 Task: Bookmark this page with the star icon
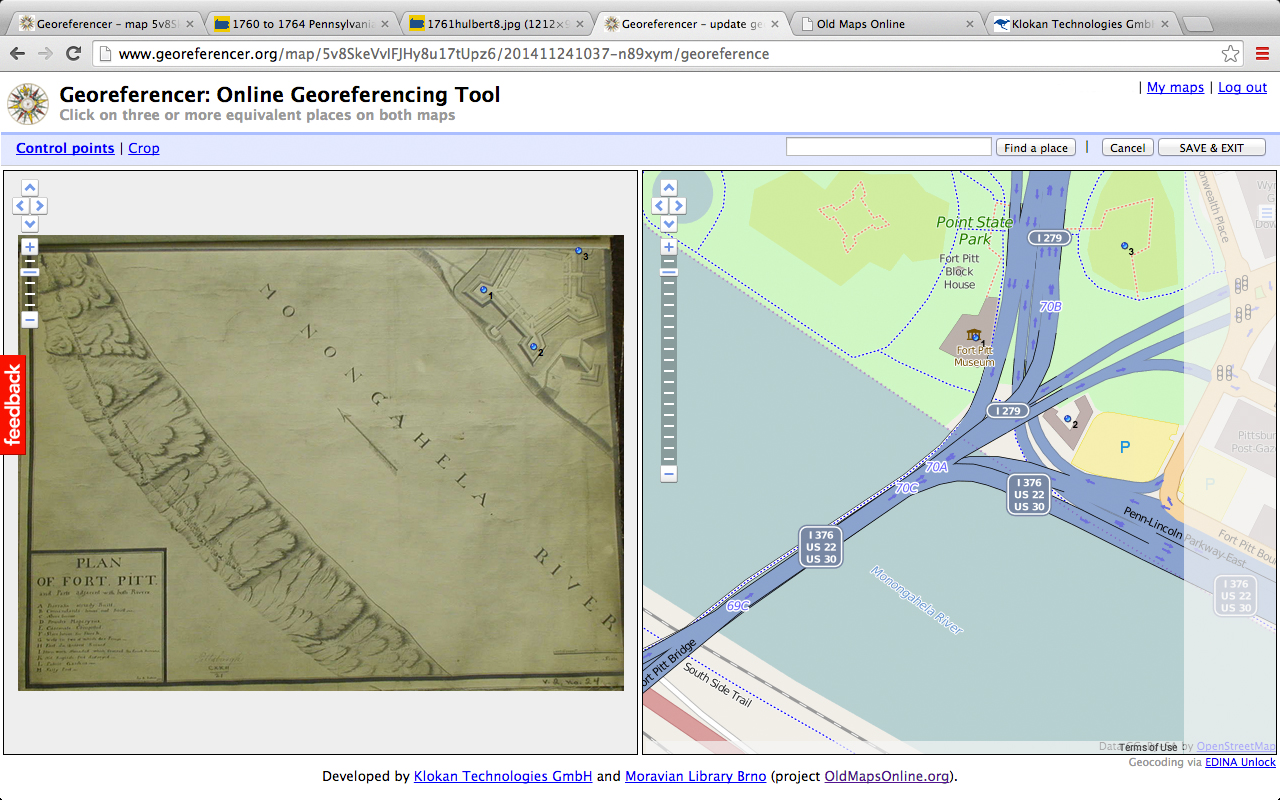pyautogui.click(x=1231, y=54)
